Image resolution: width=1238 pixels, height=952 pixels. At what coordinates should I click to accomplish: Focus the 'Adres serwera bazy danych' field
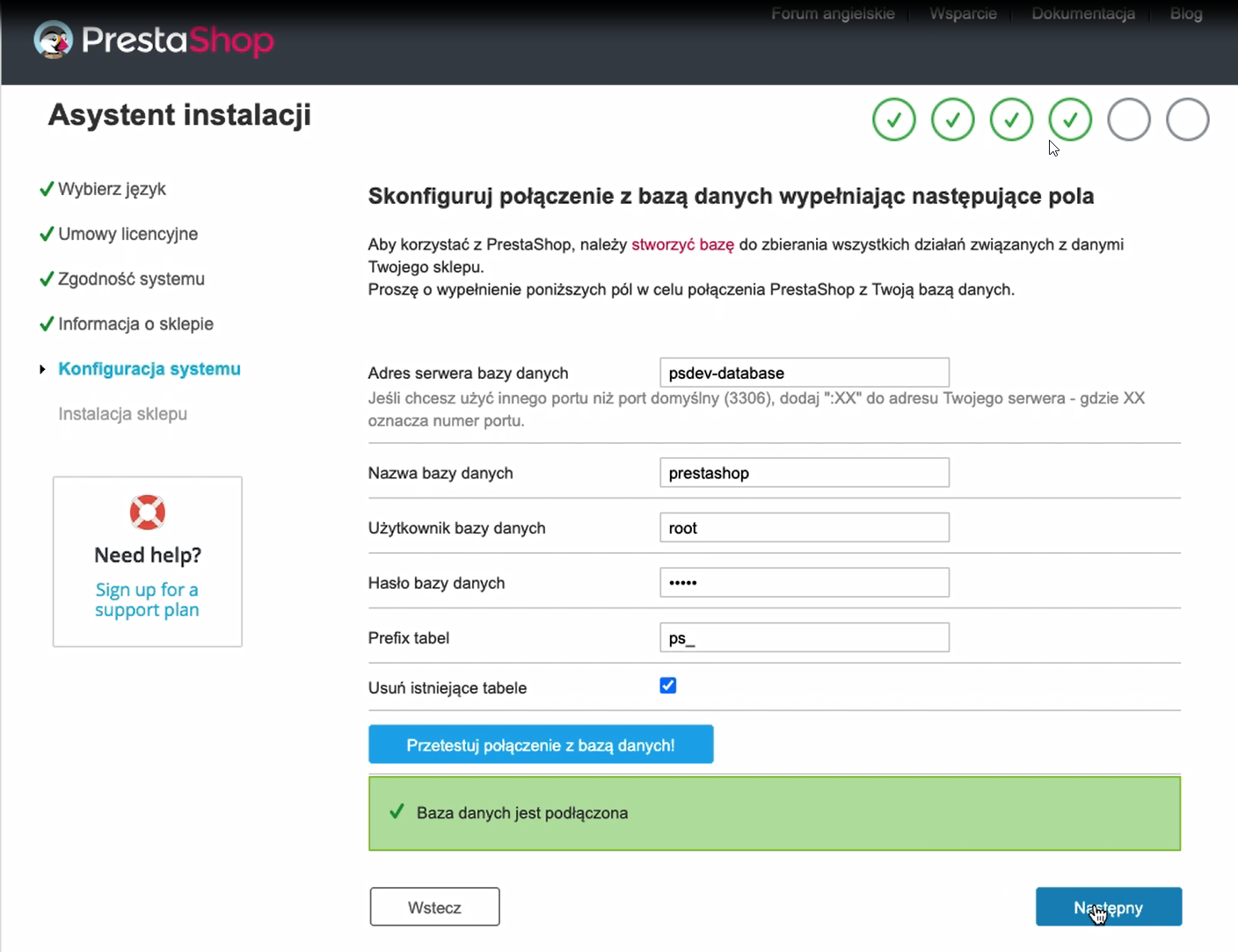(x=804, y=373)
